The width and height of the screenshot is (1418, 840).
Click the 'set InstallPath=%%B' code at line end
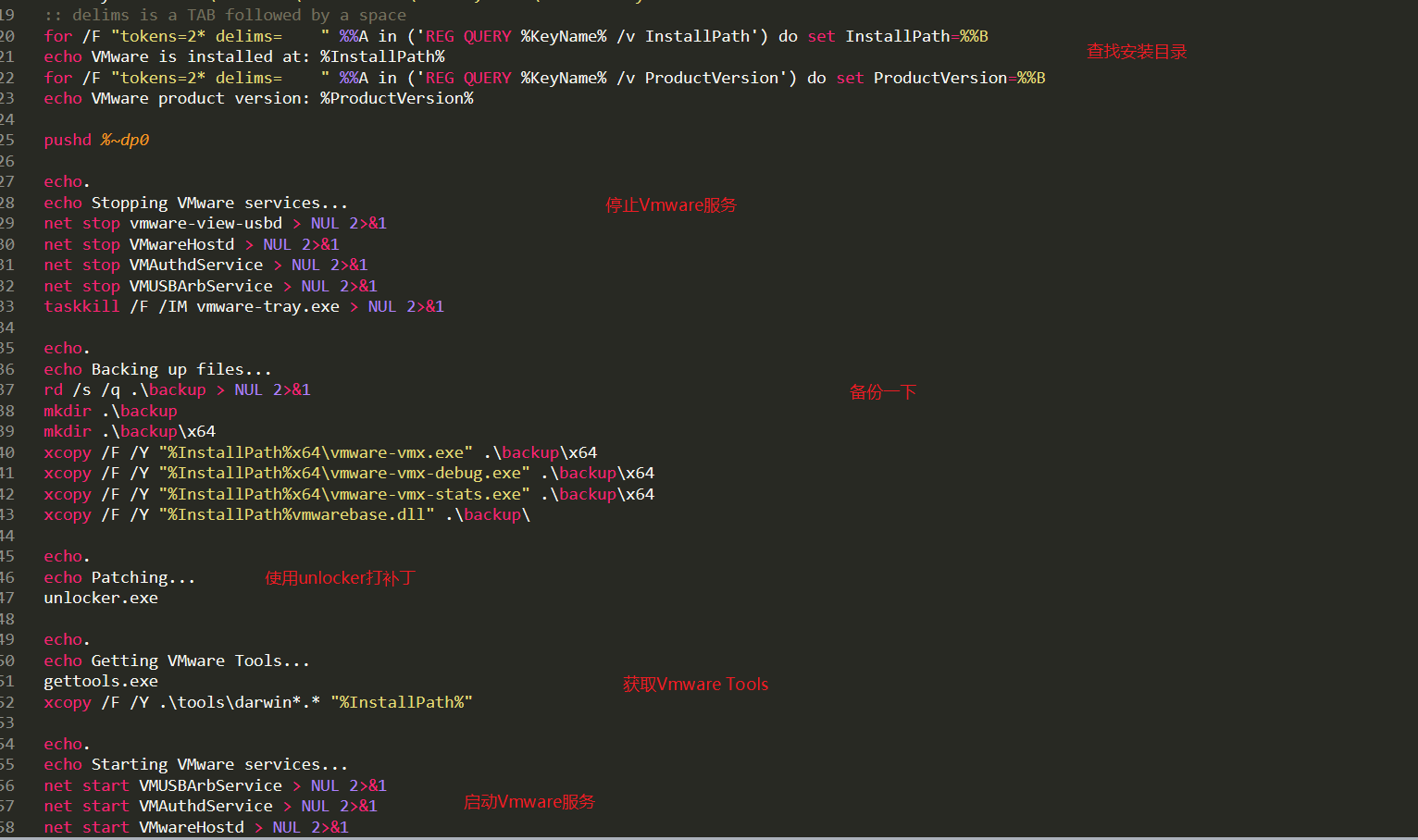tap(898, 36)
